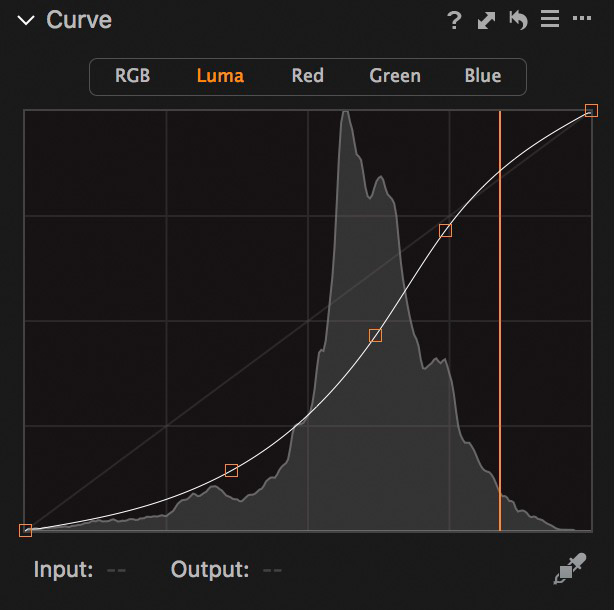Viewport: 614px width, 610px height.
Task: Reset the curve with the undo arrow
Action: 518,20
